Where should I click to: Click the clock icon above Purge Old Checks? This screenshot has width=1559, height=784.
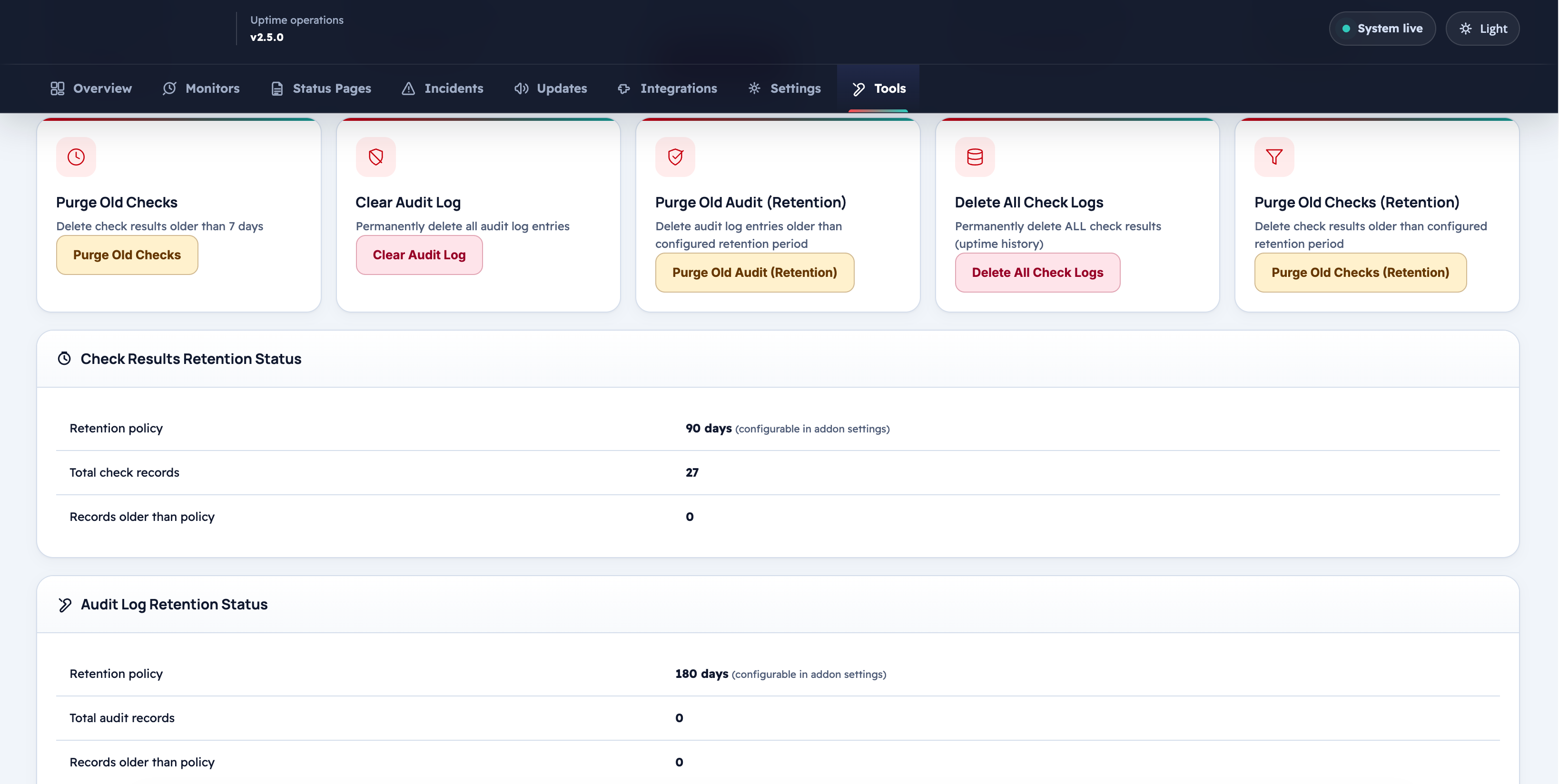[76, 157]
